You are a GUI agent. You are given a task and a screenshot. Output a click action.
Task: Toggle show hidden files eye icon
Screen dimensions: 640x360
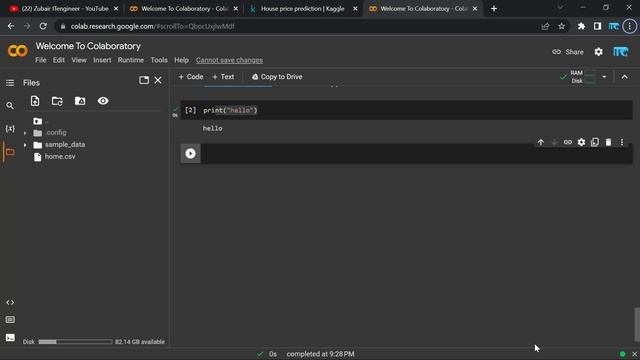(x=103, y=100)
